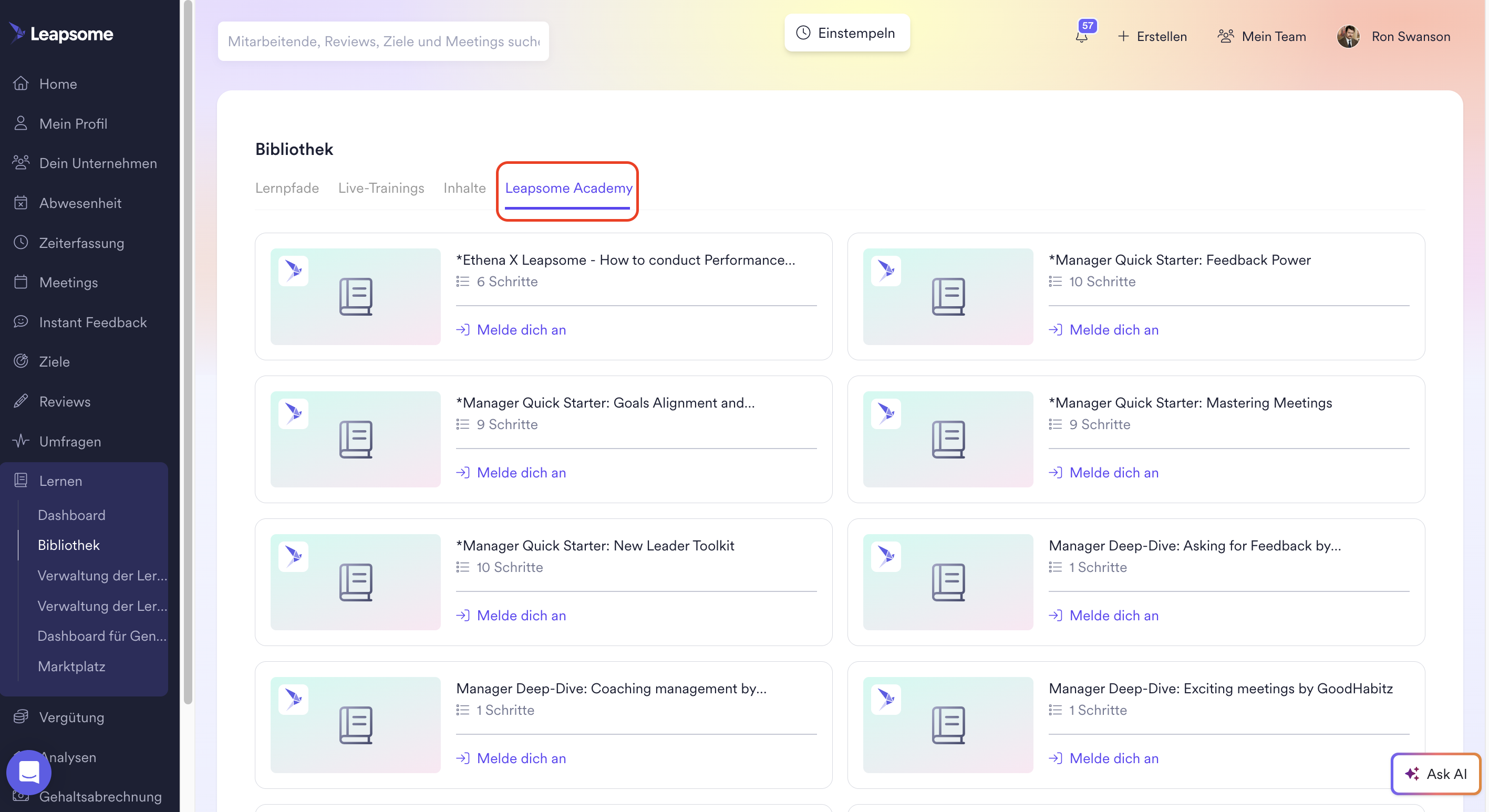This screenshot has height=812, width=1489.
Task: Click the Mein Profil person icon
Action: (21, 123)
